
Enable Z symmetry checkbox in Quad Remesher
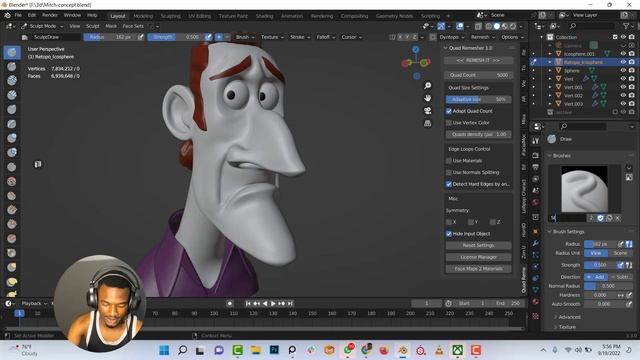[x=493, y=222]
